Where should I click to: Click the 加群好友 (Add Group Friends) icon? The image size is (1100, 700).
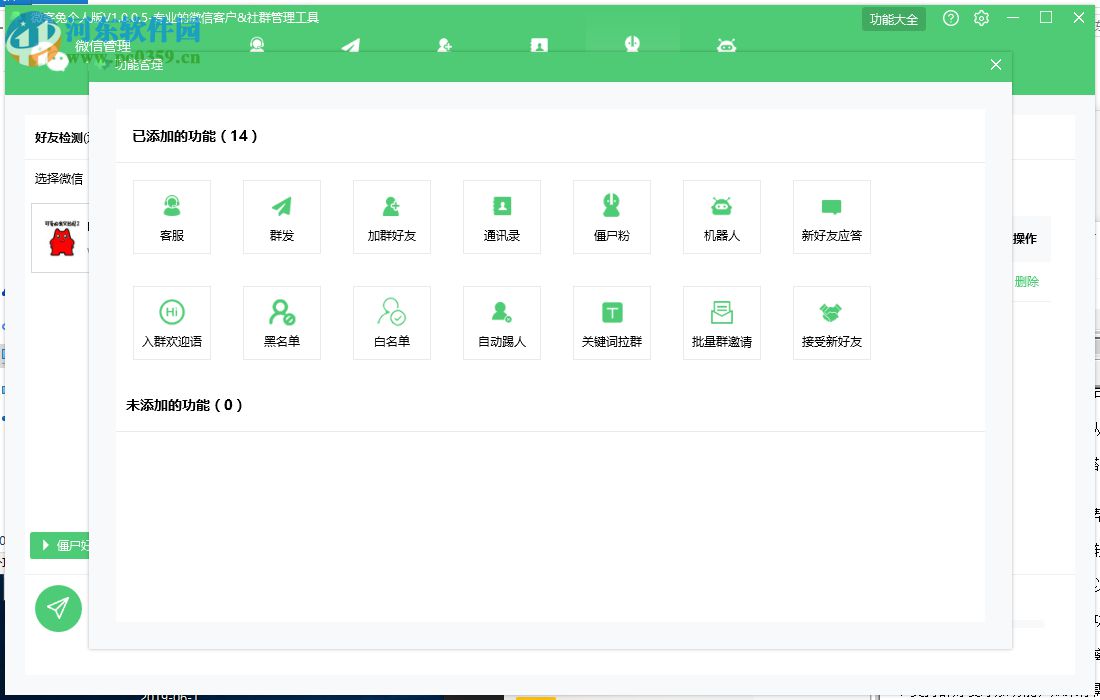[x=391, y=216]
